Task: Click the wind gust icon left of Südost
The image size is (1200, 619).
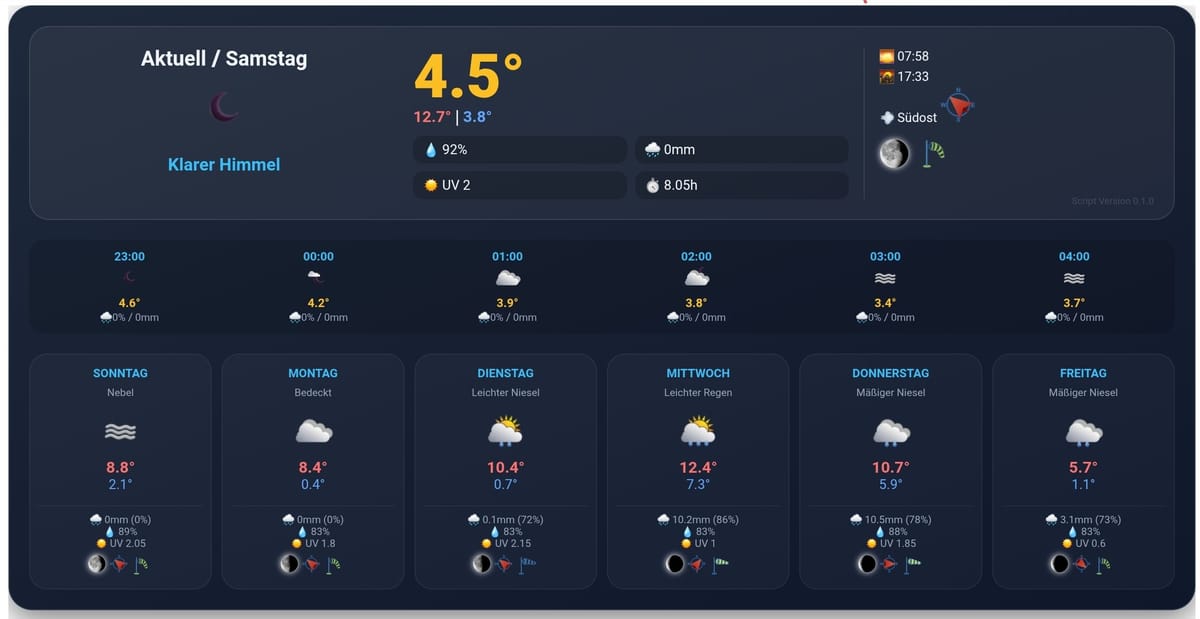Action: [886, 117]
